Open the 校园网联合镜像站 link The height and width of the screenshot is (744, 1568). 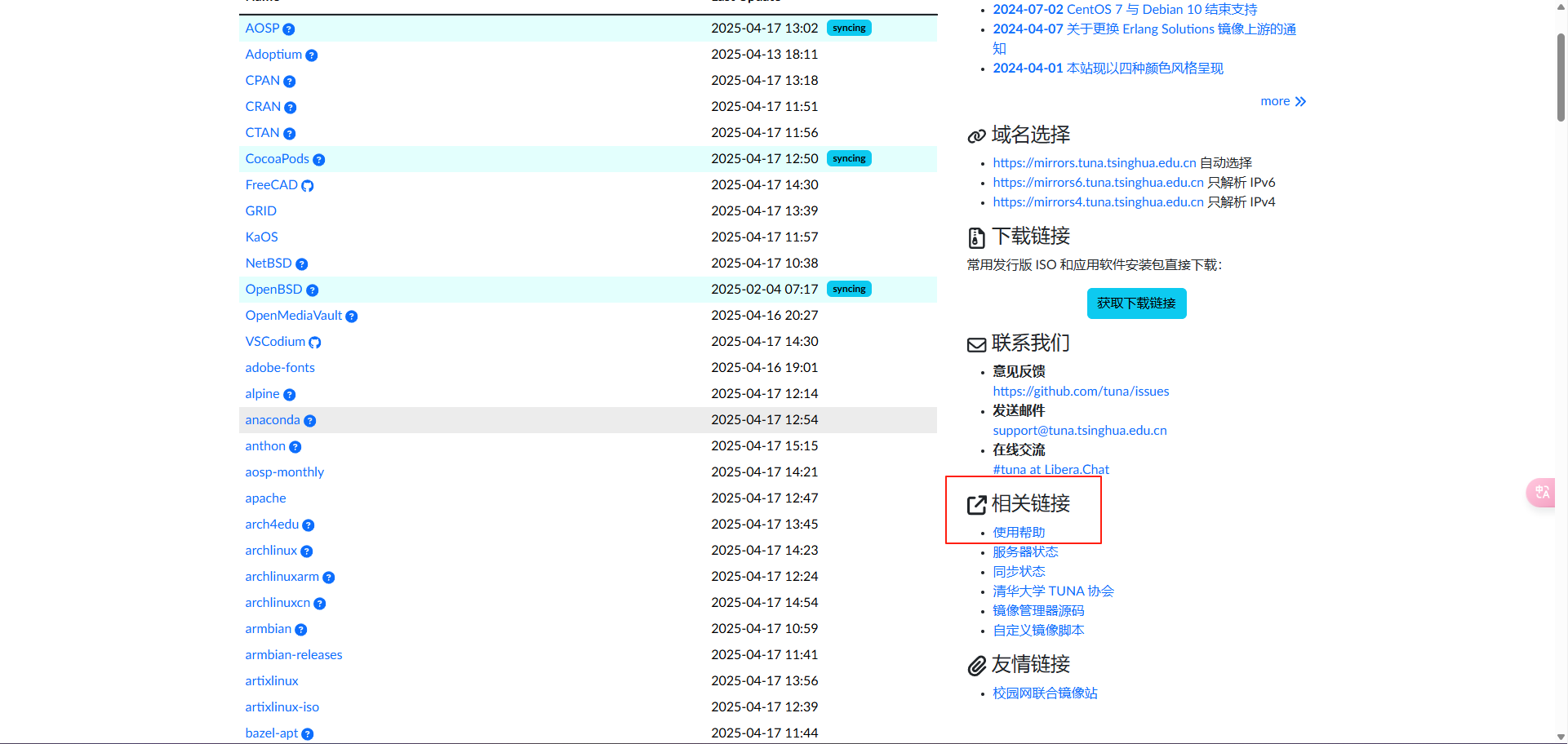click(1045, 693)
